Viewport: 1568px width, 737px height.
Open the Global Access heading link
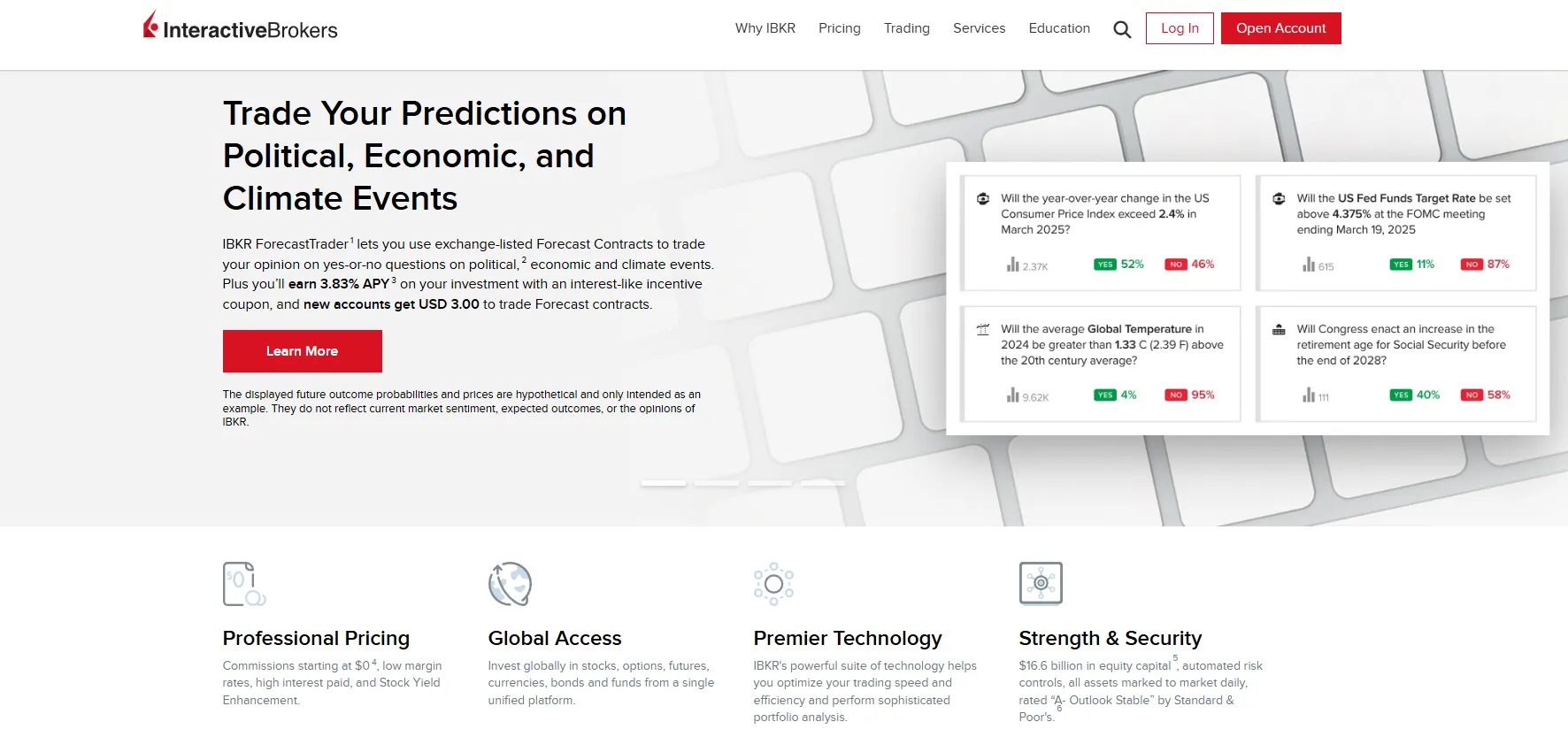pos(555,638)
